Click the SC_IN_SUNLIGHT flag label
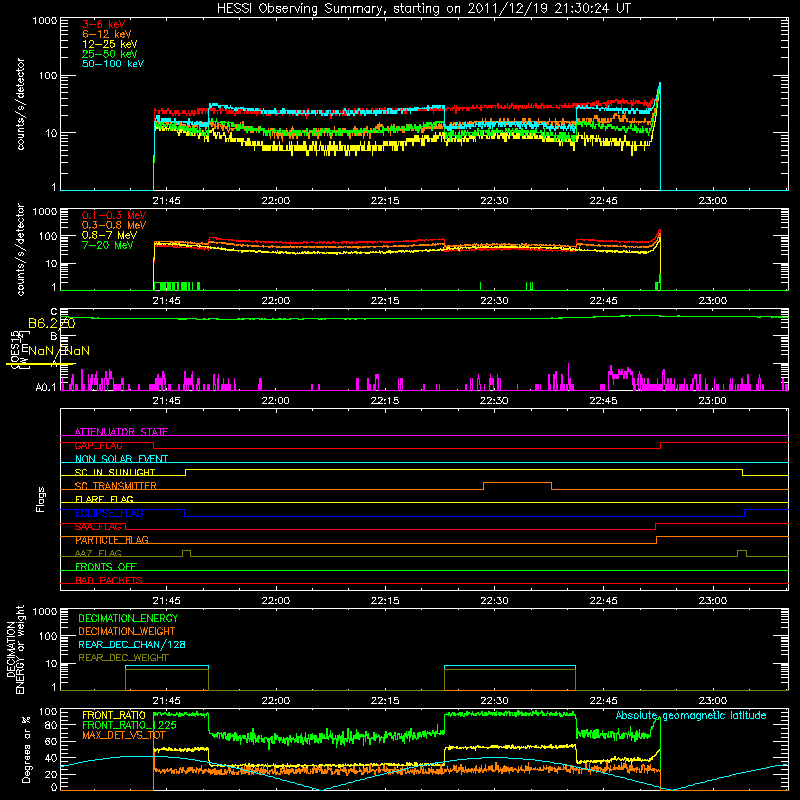The width and height of the screenshot is (800, 800). click(115, 472)
